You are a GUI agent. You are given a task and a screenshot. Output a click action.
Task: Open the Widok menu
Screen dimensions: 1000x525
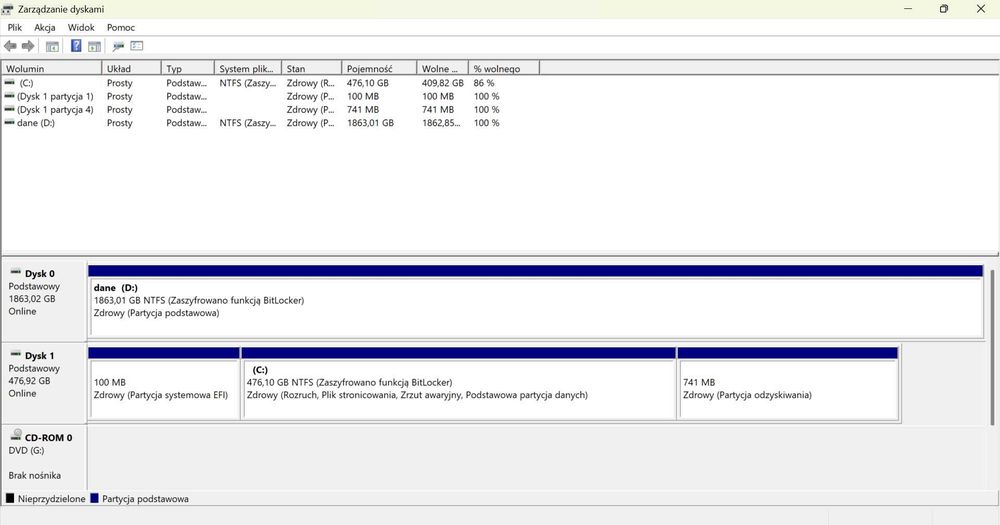pos(81,27)
